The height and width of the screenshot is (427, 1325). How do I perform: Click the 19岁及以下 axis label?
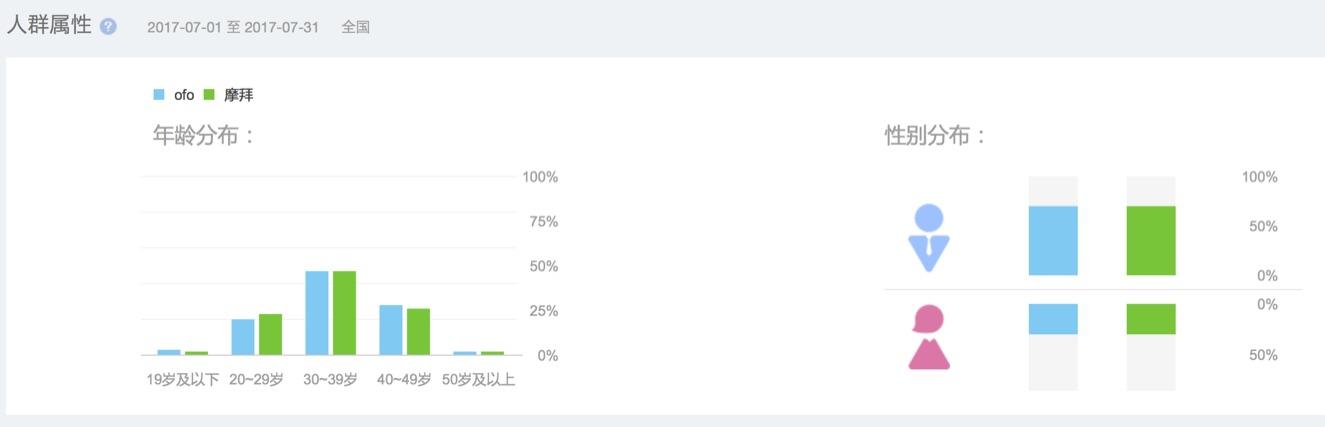tap(182, 380)
